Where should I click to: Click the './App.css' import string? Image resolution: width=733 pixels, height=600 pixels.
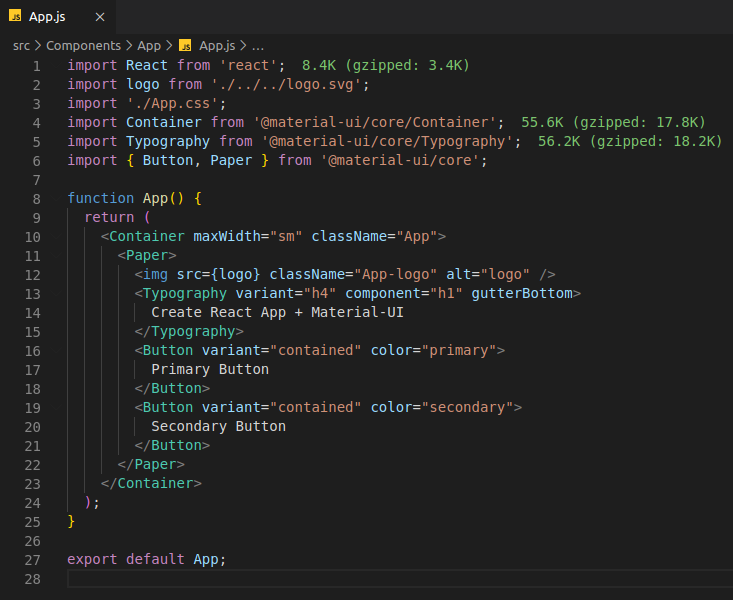tap(172, 103)
